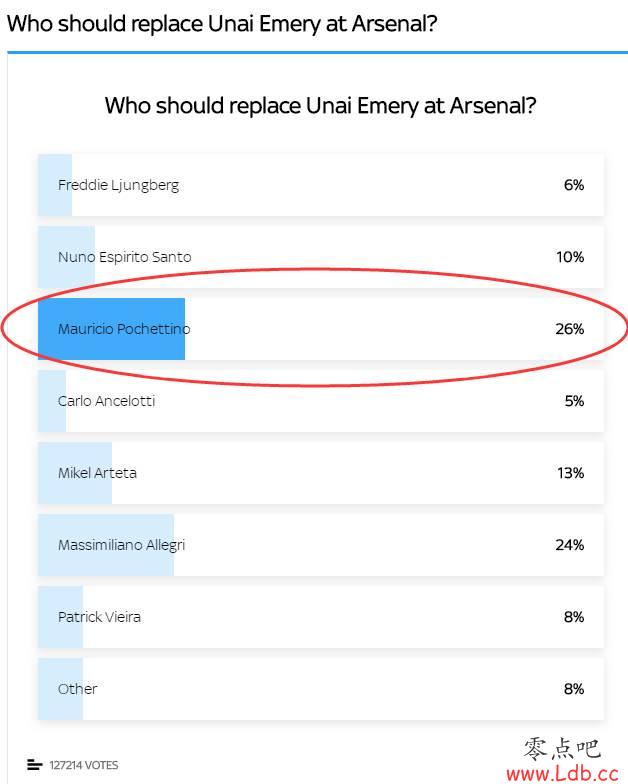Click the Chinese watermark logo text
This screenshot has width=628, height=784.
560,748
